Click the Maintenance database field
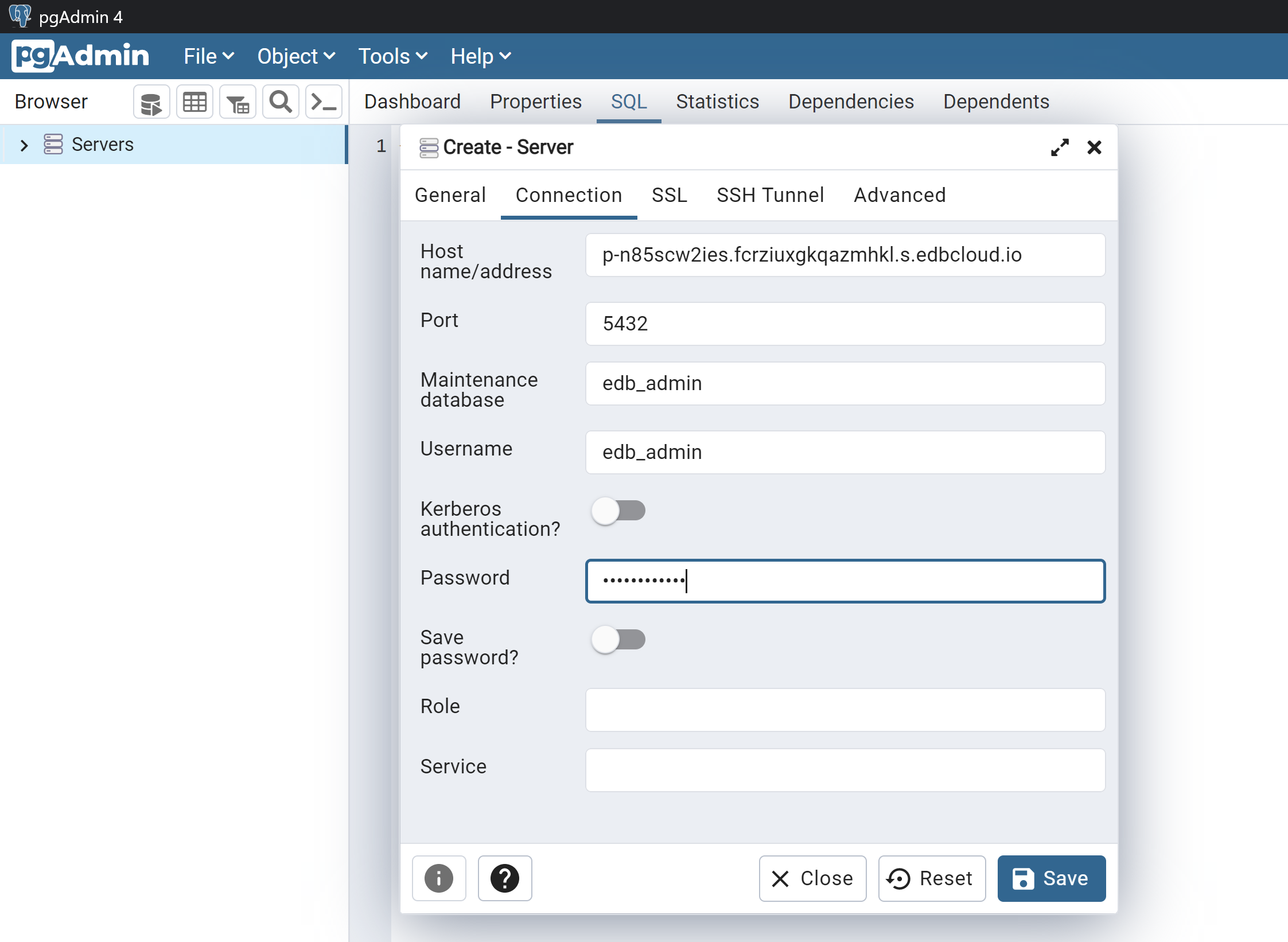The image size is (1288, 942). pyautogui.click(x=845, y=383)
